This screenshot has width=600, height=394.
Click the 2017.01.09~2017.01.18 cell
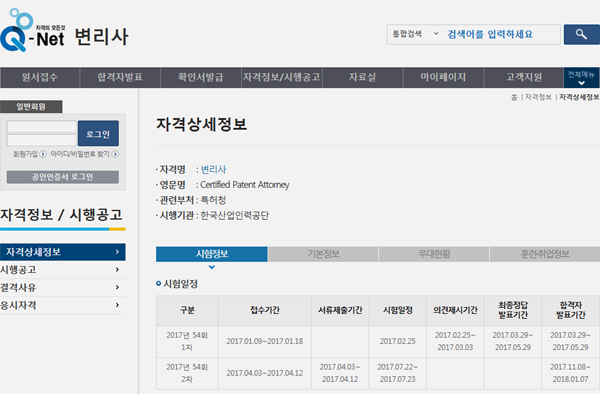pos(265,341)
